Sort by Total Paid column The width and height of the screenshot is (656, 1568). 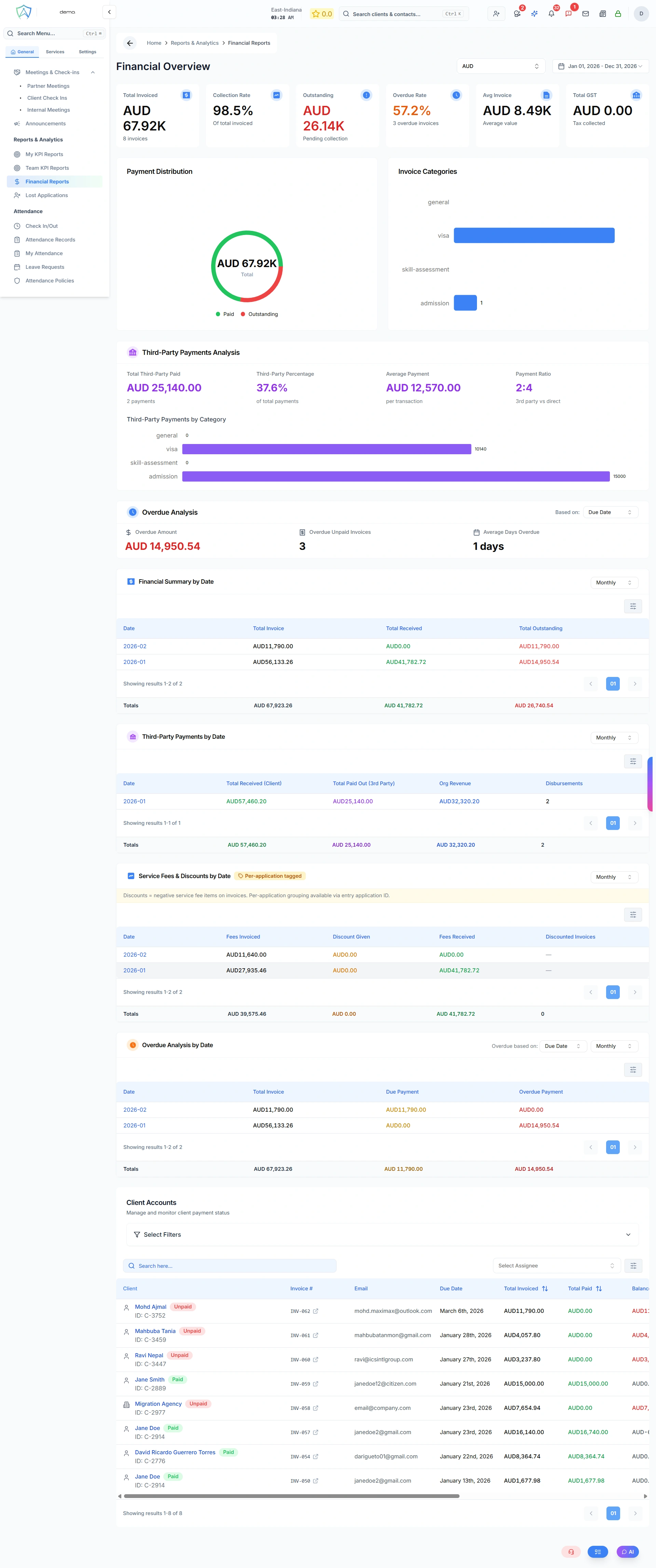click(x=599, y=1289)
